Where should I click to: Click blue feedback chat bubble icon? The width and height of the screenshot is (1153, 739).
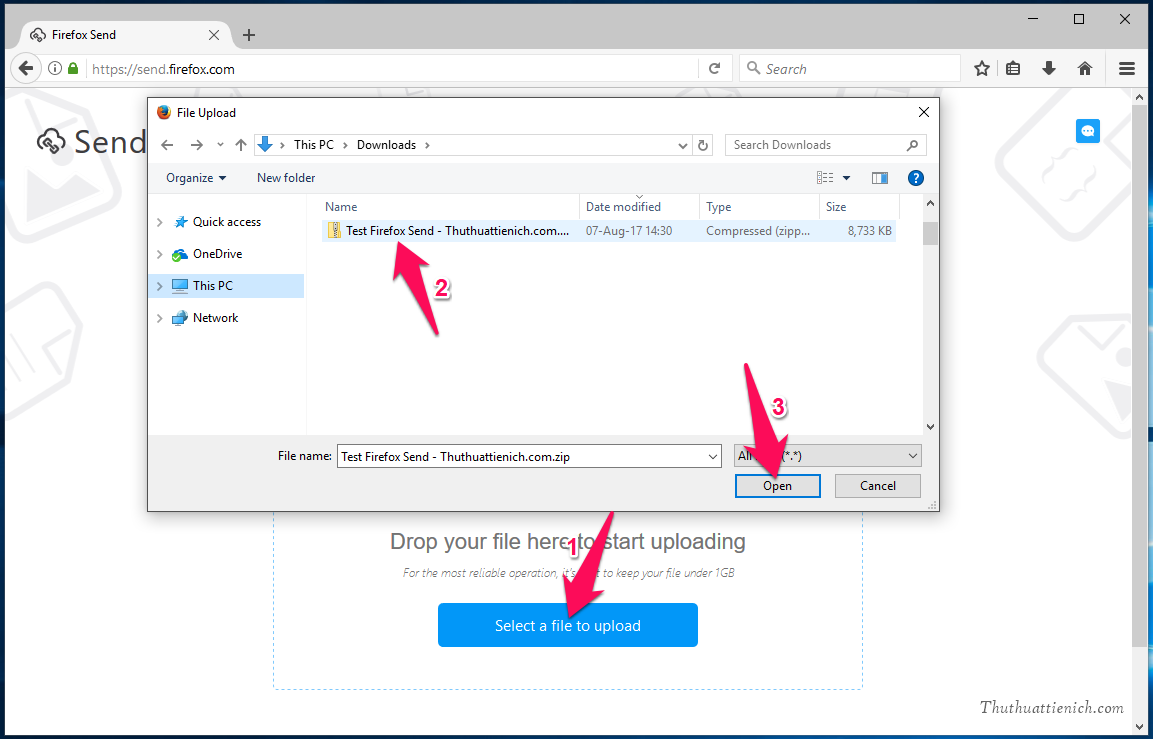[x=1088, y=131]
